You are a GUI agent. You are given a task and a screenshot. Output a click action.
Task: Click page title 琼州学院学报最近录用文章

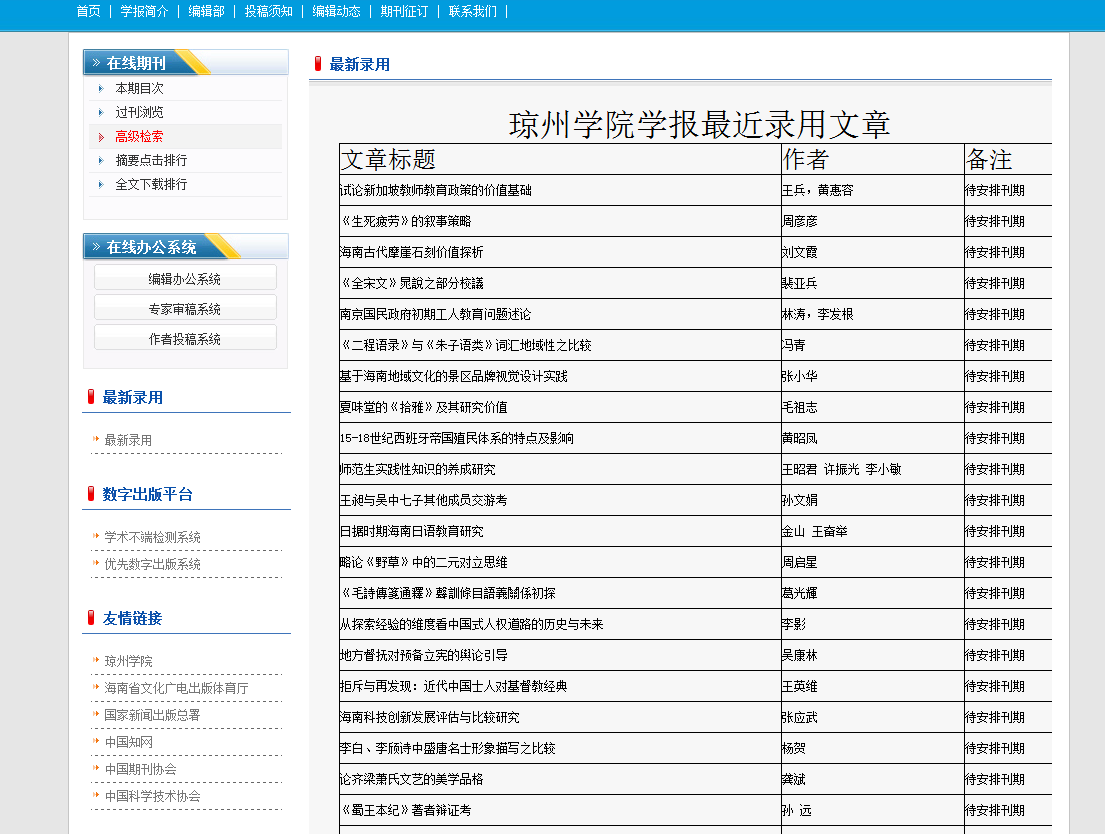click(699, 124)
